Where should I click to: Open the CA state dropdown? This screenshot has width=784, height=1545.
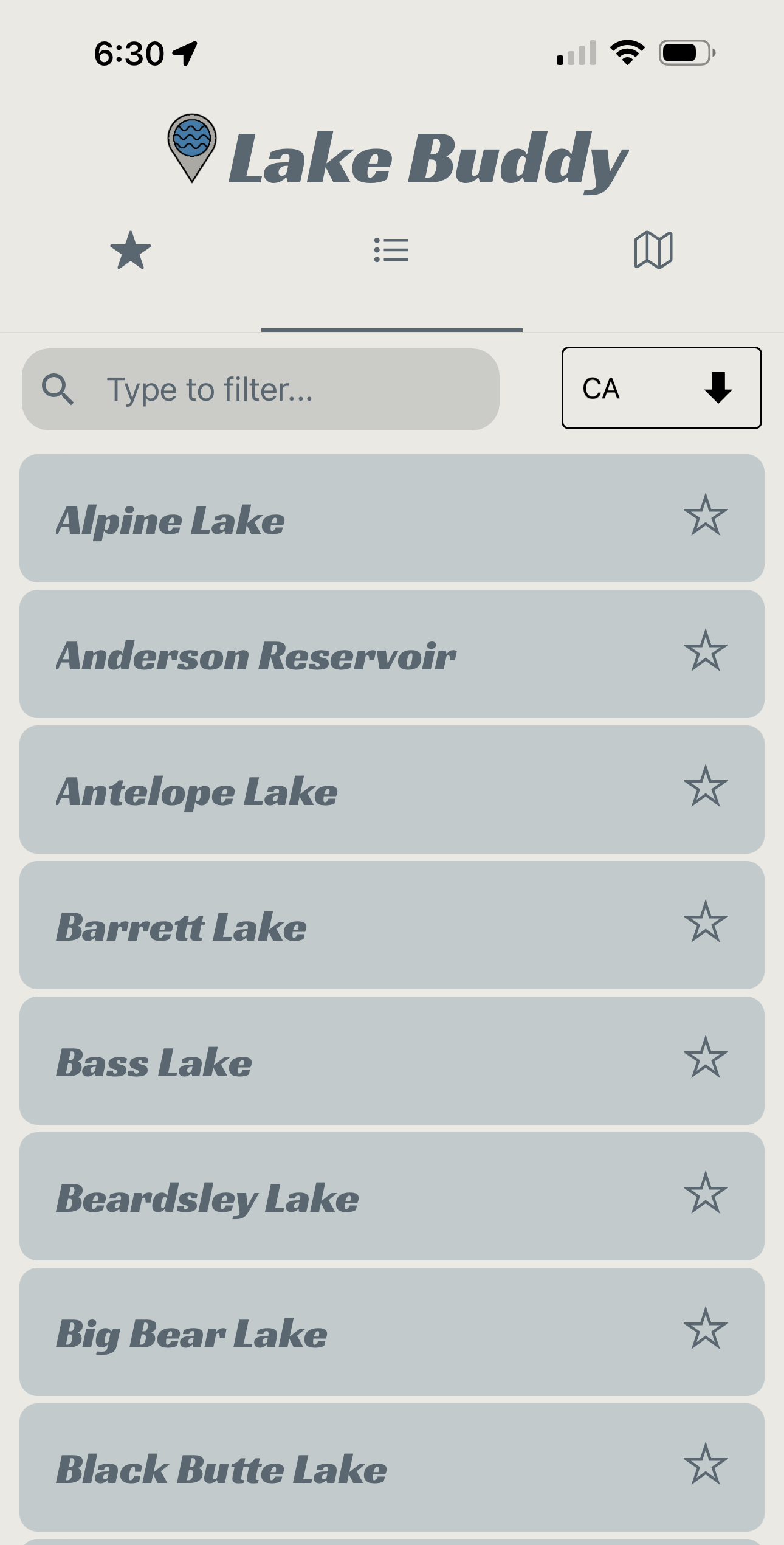[661, 388]
